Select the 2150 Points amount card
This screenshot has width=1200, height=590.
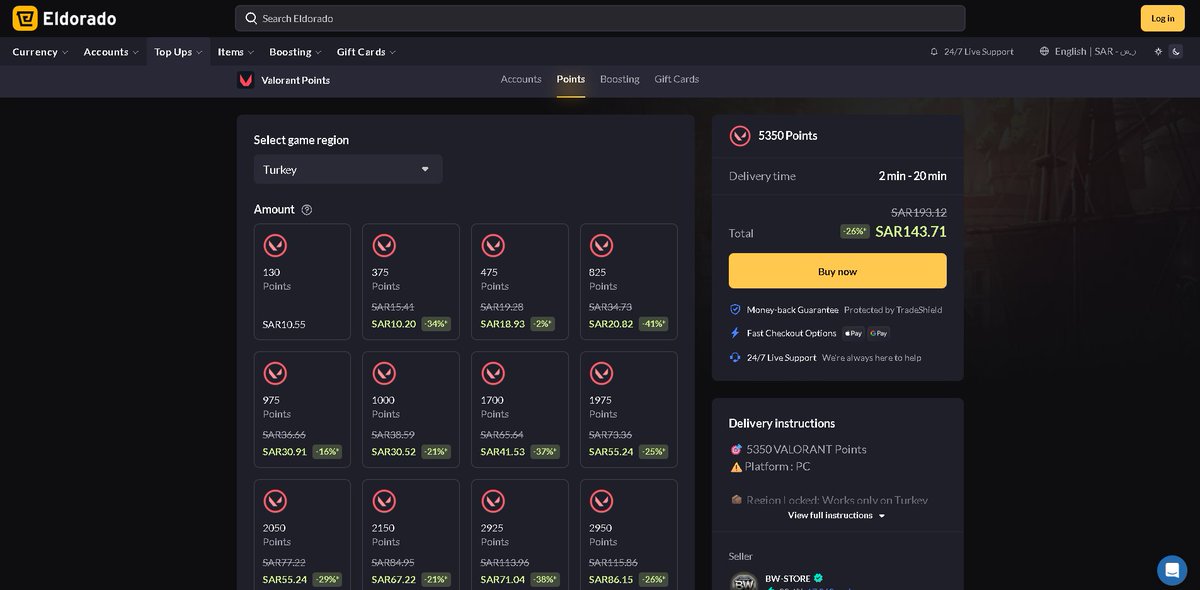411,535
